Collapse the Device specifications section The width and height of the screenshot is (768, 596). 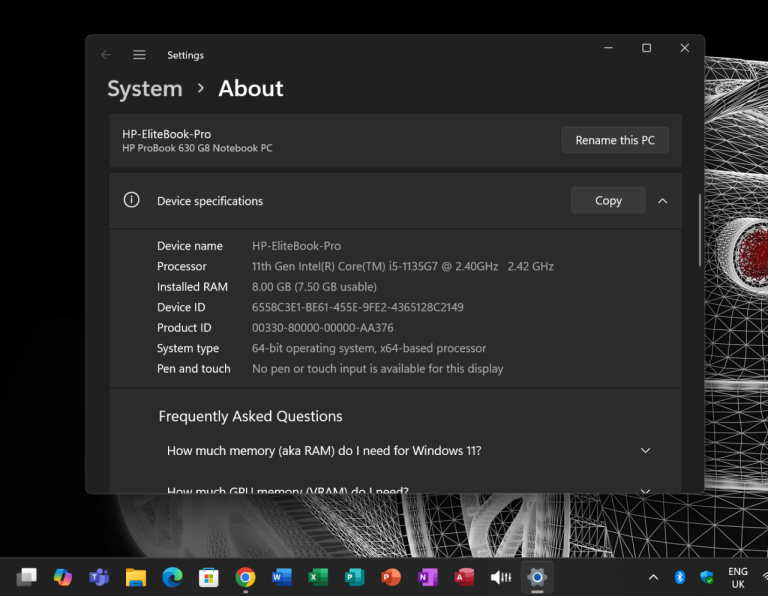pos(662,200)
